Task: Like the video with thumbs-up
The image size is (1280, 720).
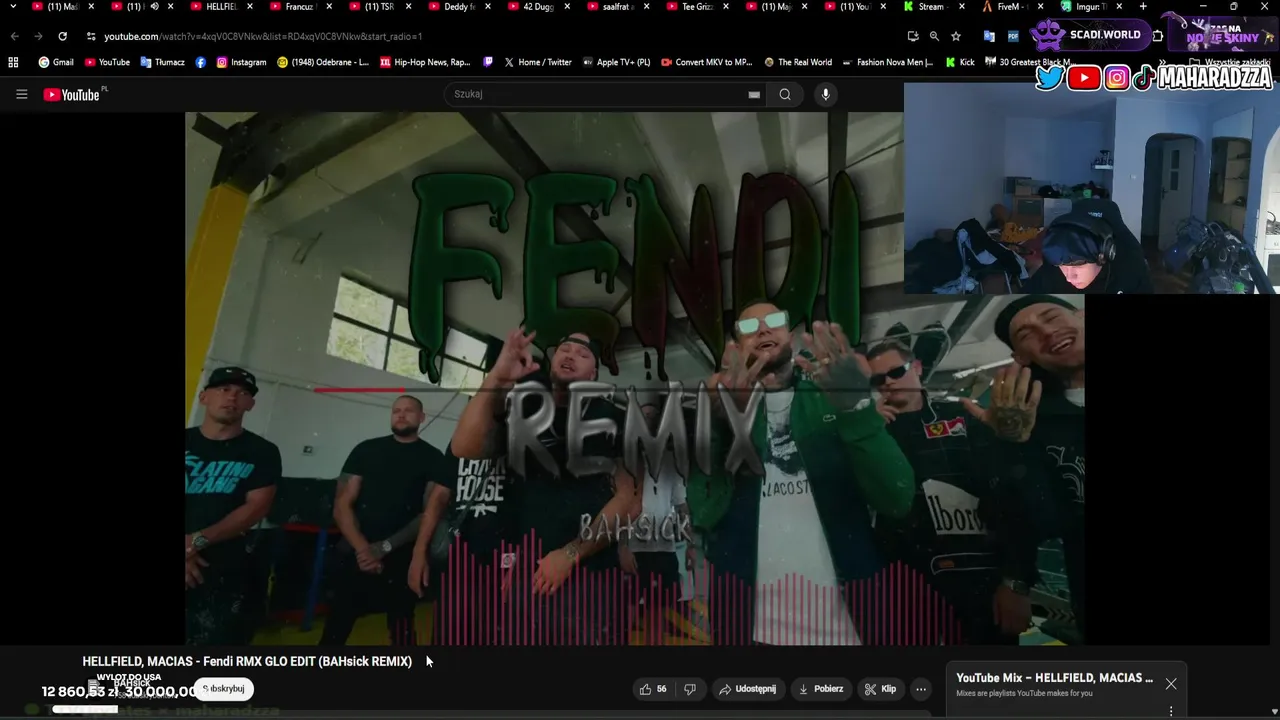Action: 652,689
